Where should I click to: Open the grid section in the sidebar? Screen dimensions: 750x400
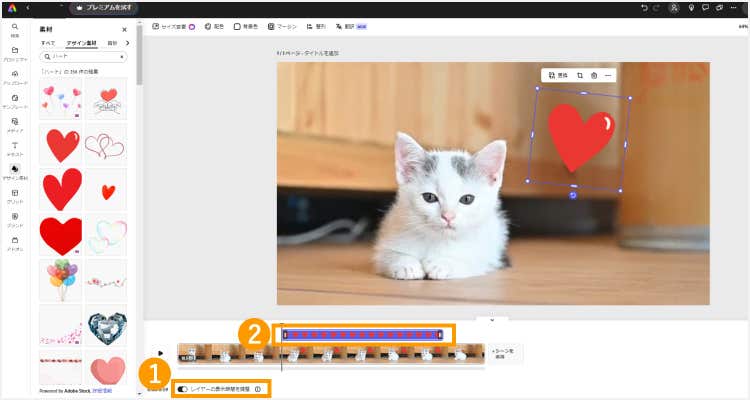(15, 196)
